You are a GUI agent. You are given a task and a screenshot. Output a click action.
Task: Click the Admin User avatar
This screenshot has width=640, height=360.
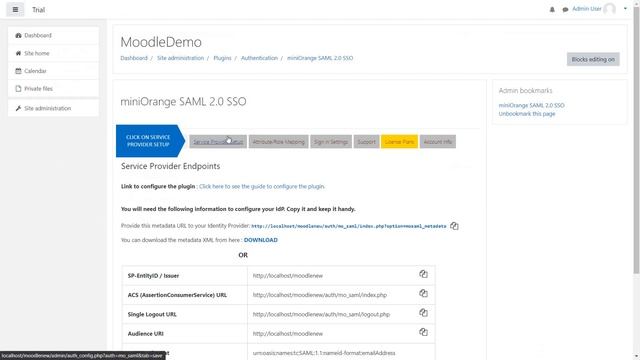pyautogui.click(x=609, y=9)
